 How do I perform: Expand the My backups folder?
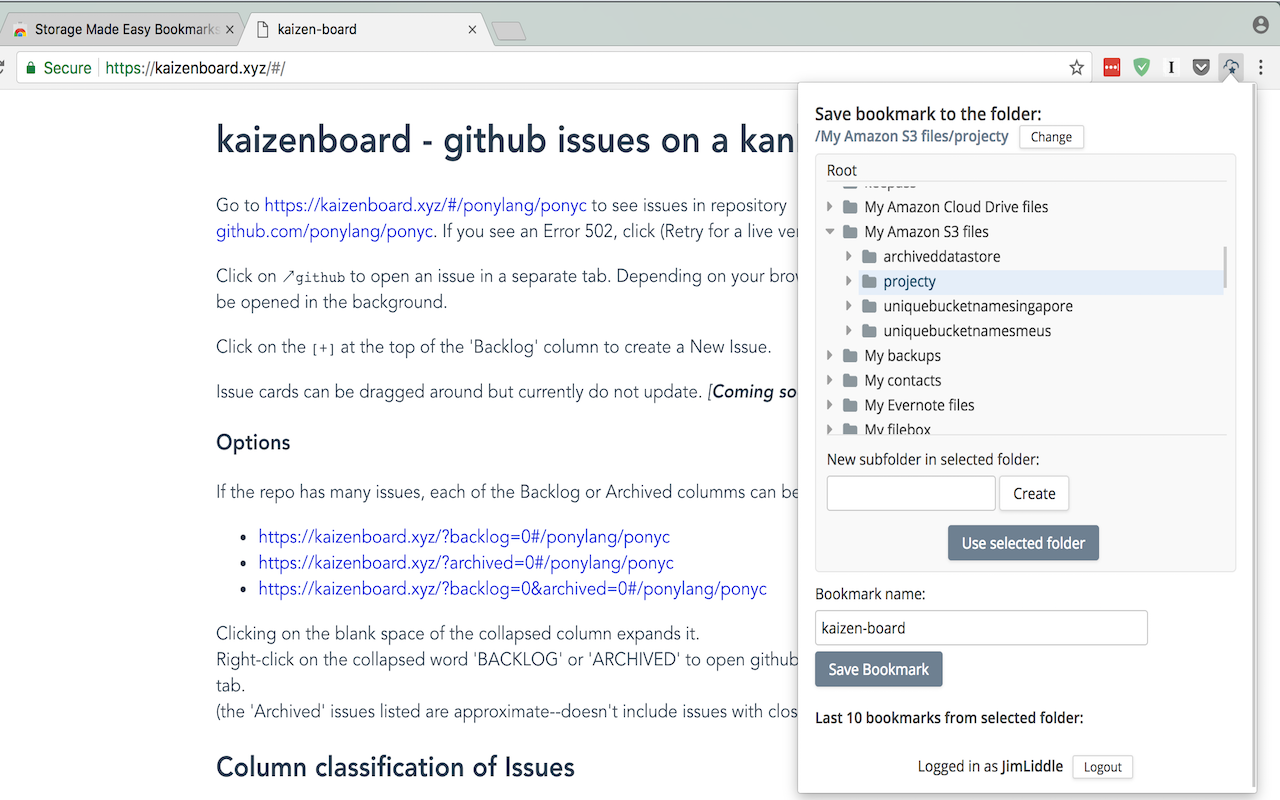[x=830, y=356]
